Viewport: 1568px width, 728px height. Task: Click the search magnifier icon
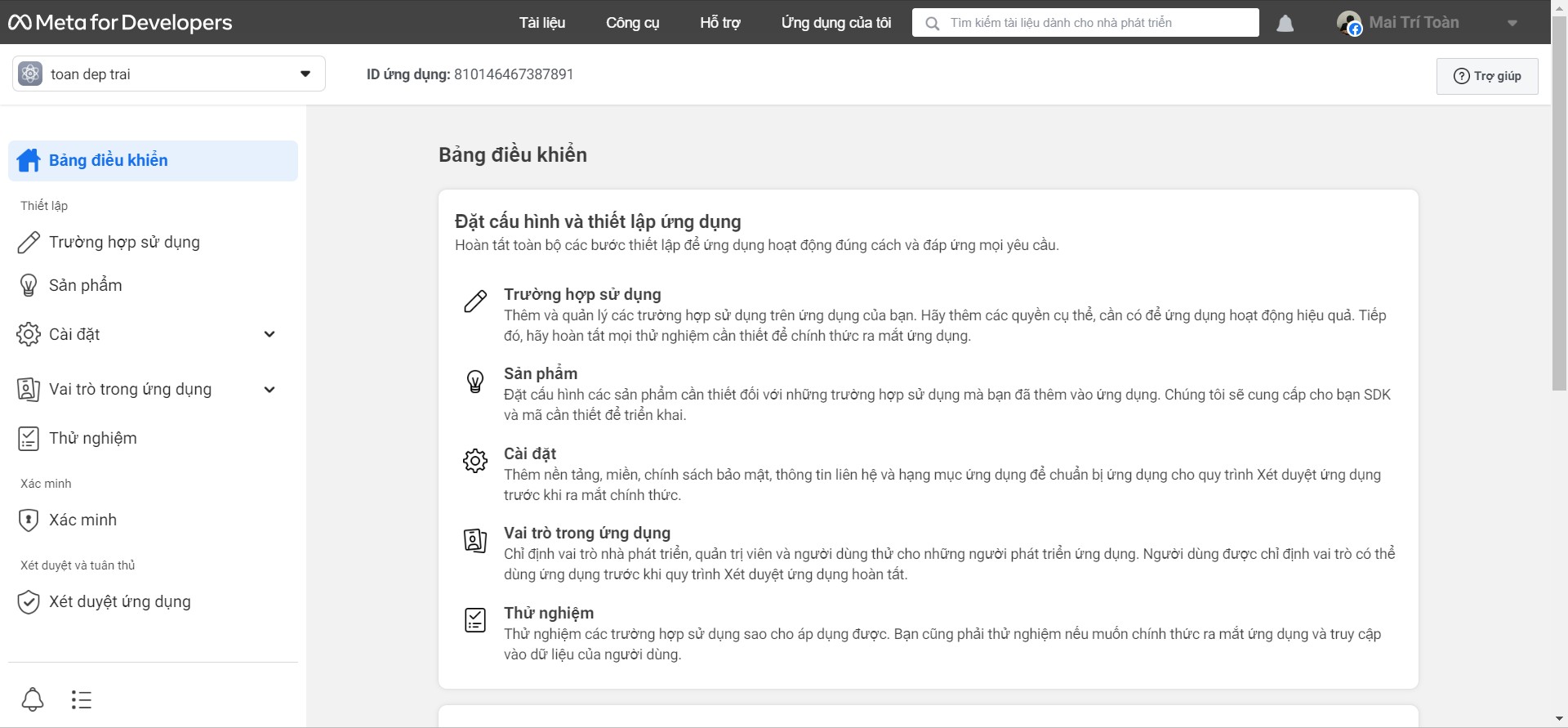[x=932, y=23]
